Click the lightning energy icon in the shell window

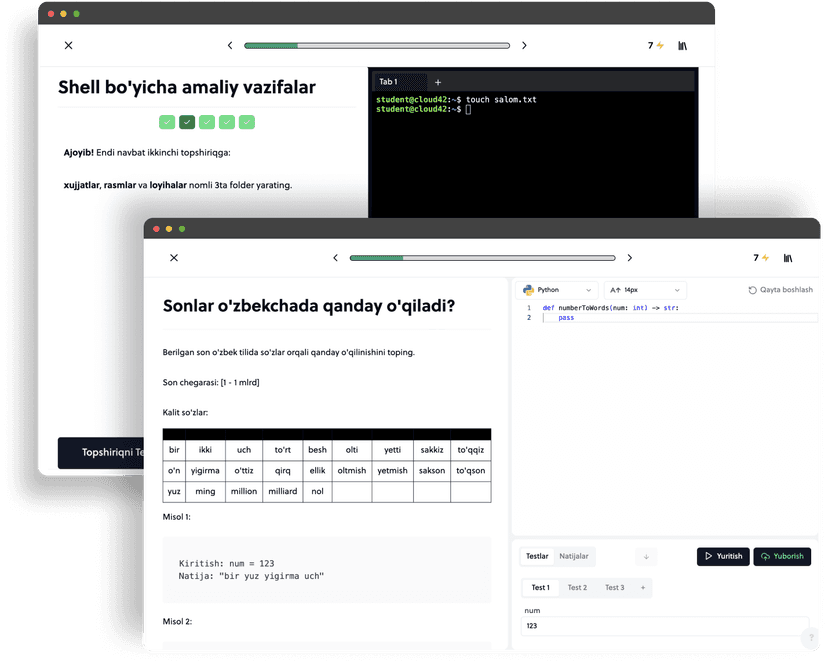click(660, 46)
